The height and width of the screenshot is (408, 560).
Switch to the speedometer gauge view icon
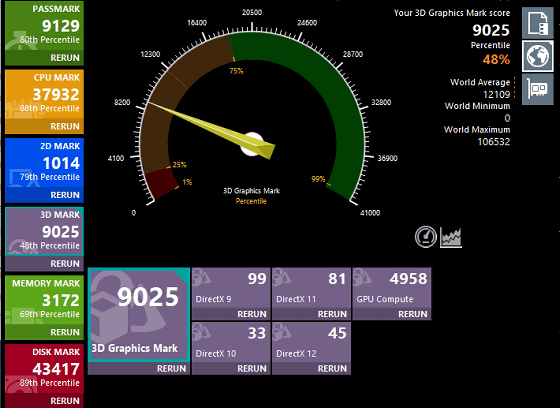click(426, 237)
